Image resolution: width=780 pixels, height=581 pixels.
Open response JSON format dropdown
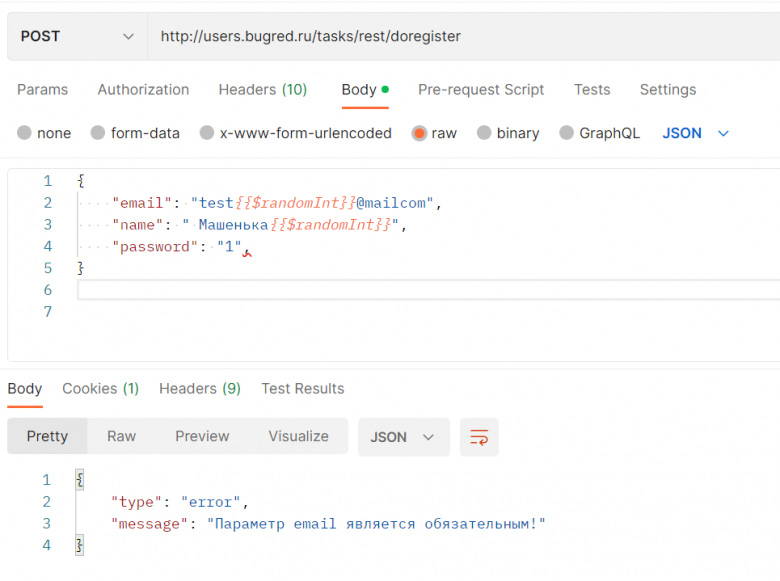[403, 437]
